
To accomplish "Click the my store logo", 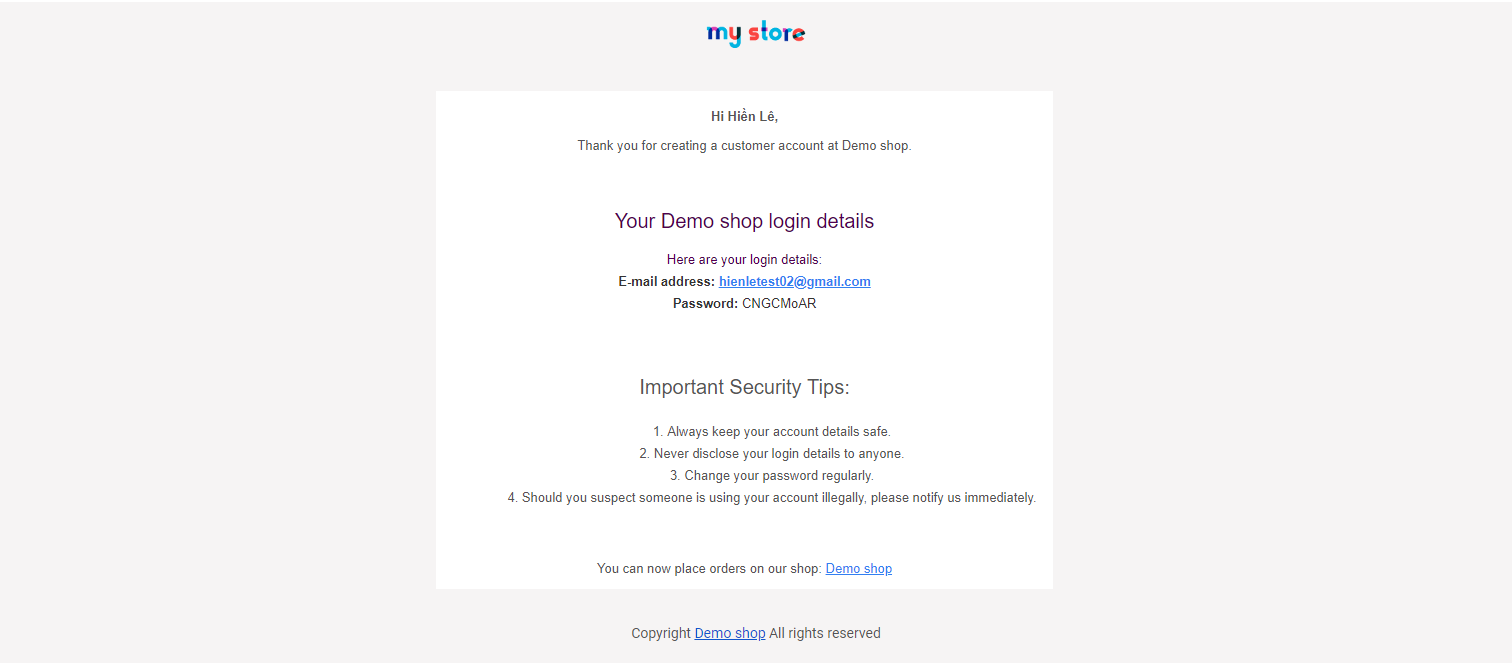I will (x=756, y=34).
